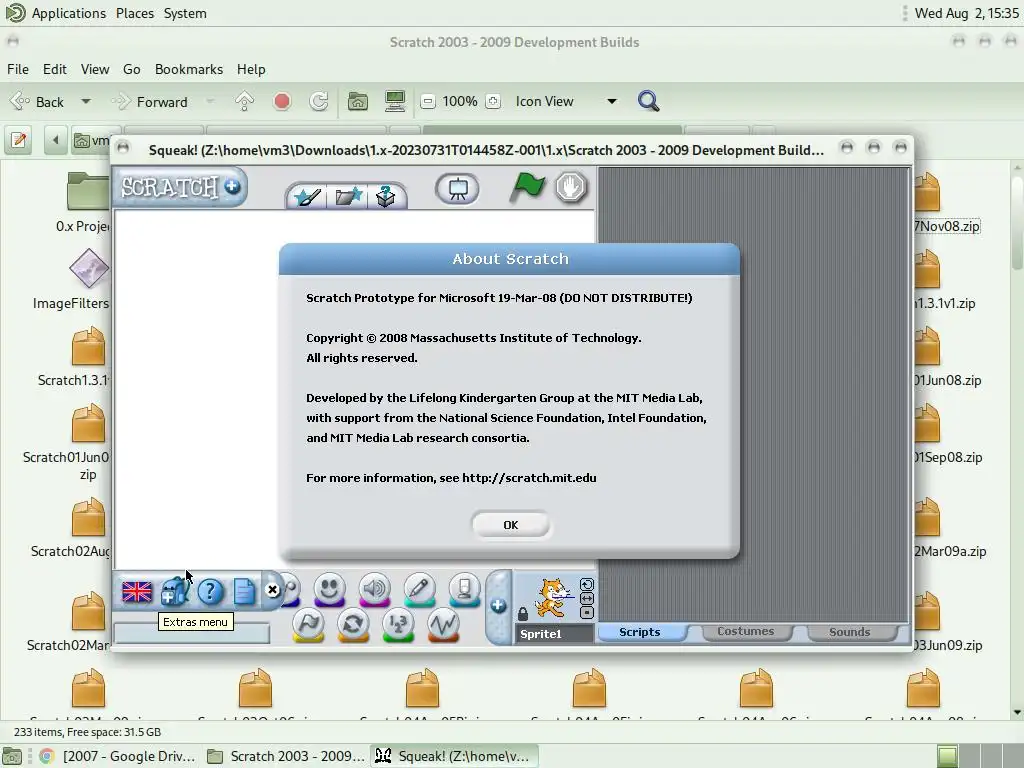Switch to the Sounds tab
Image resolution: width=1024 pixels, height=768 pixels.
click(850, 632)
